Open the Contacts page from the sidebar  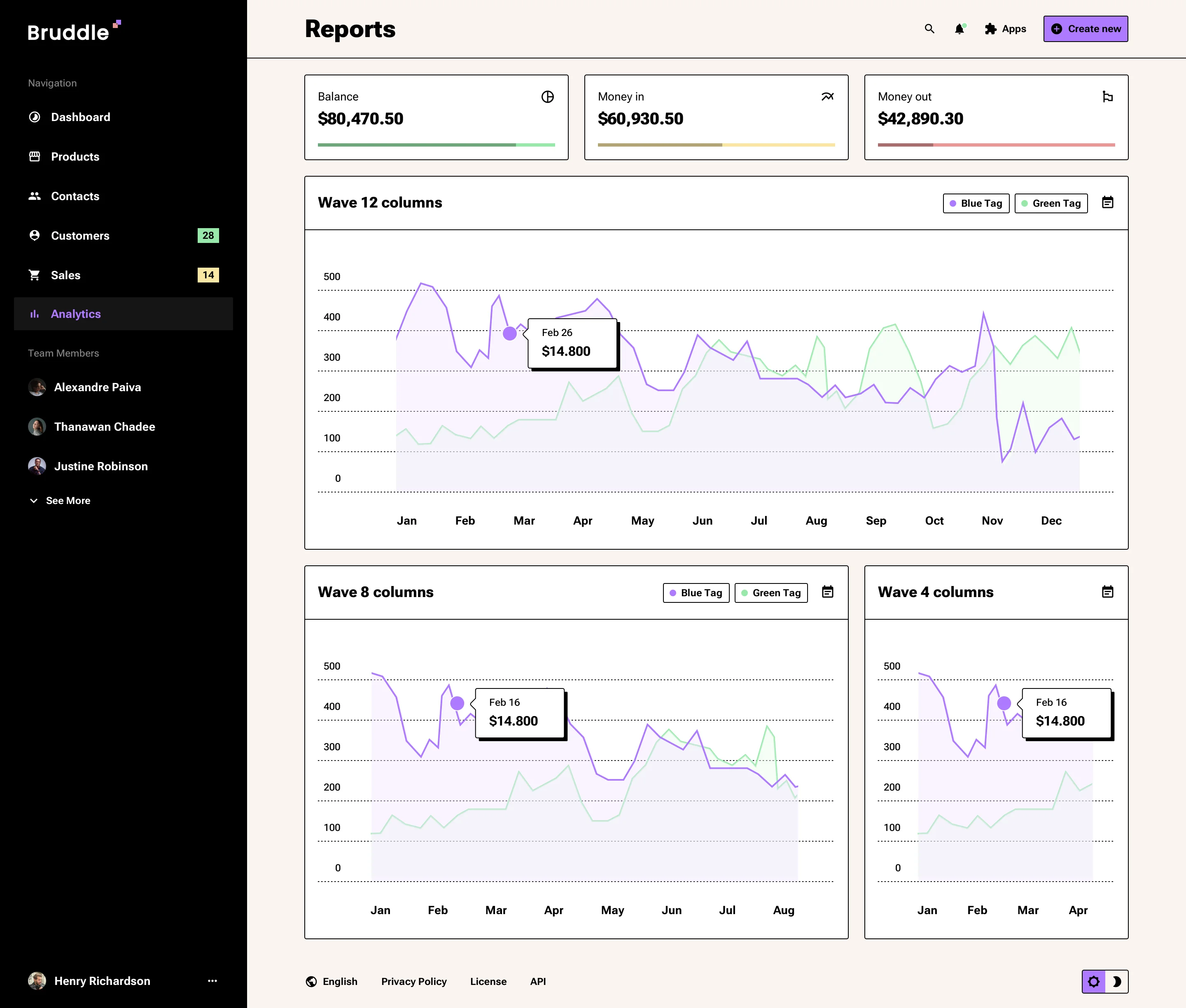75,196
